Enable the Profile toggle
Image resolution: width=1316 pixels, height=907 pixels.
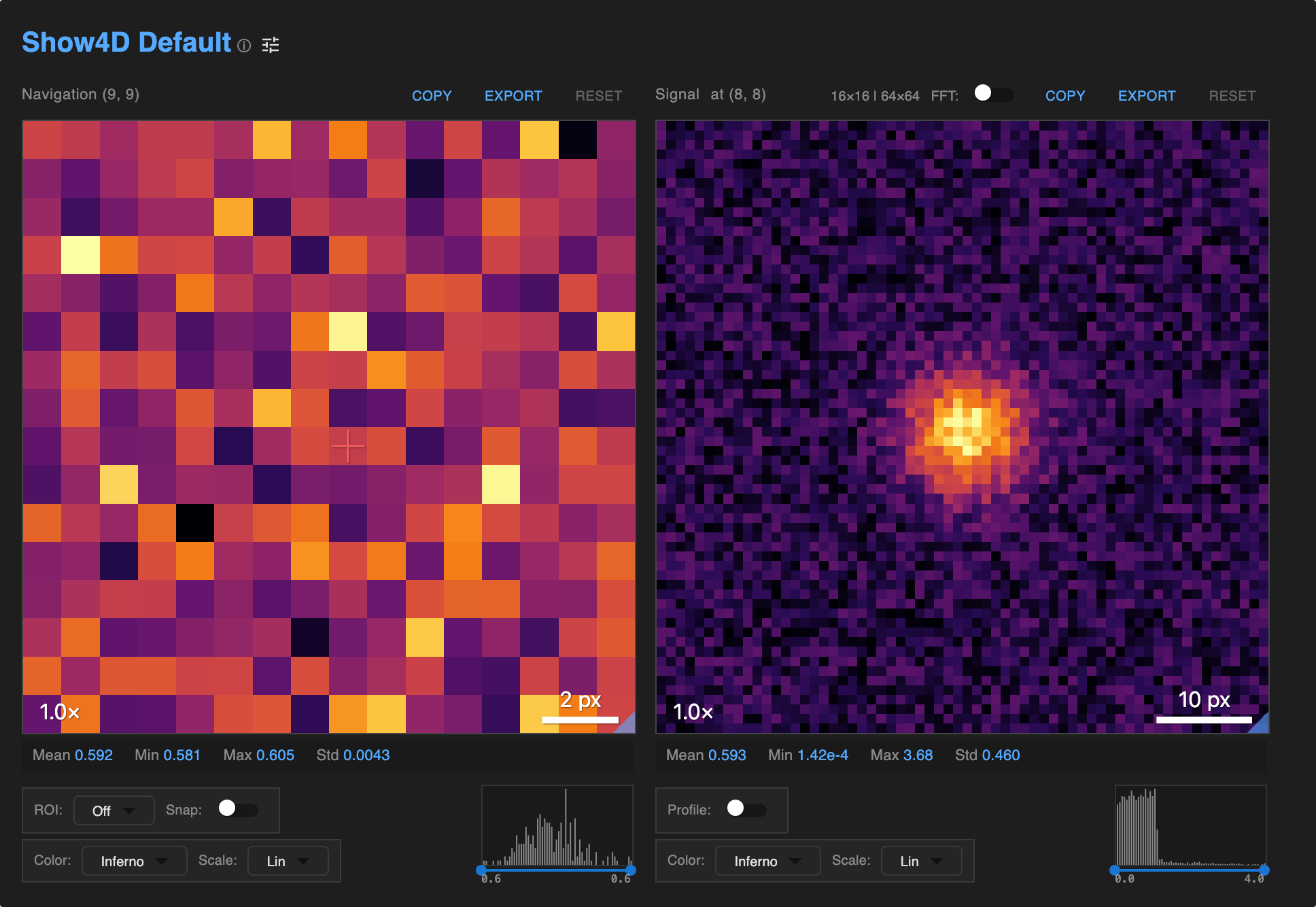746,810
